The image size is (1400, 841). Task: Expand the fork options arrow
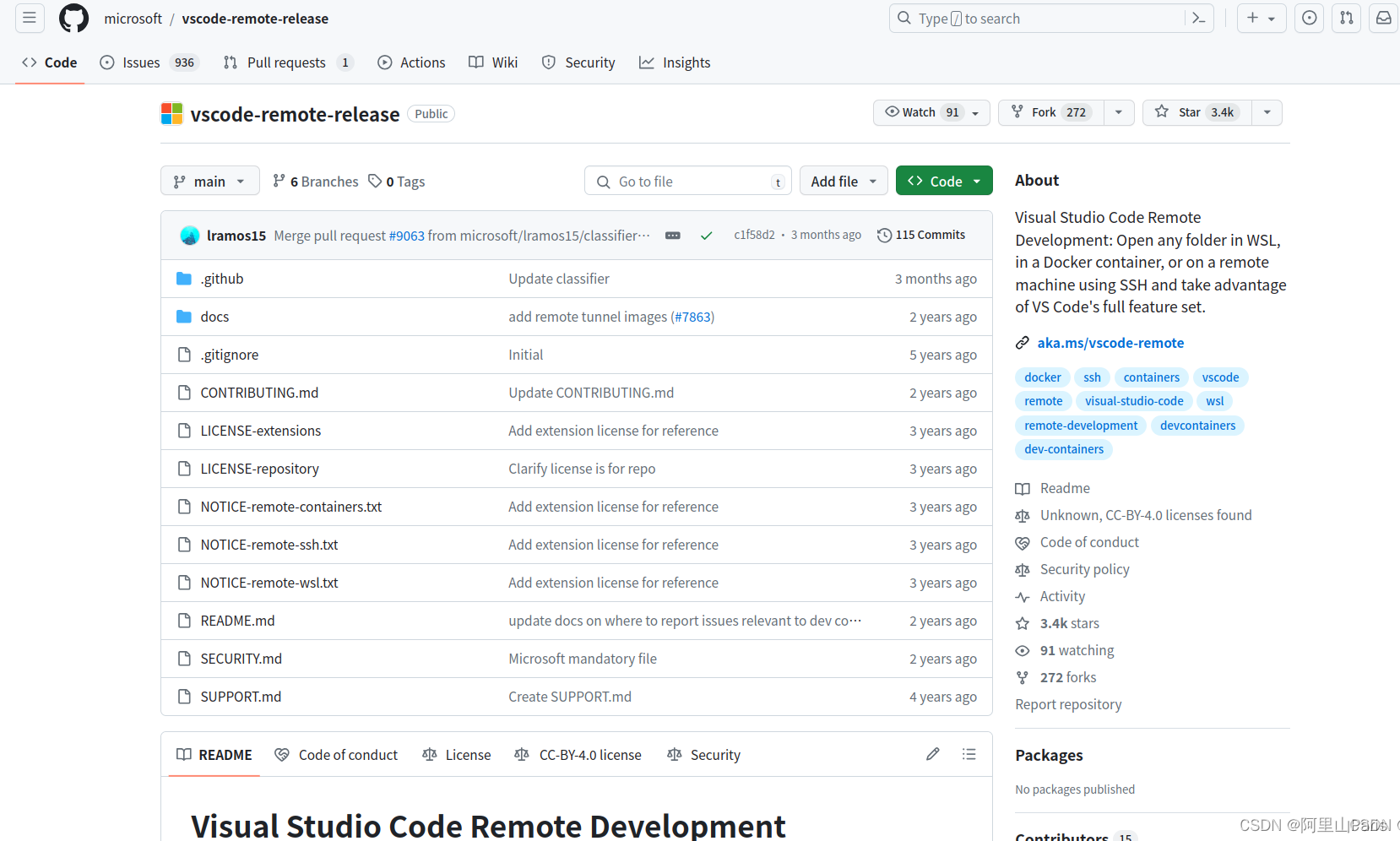pos(1119,112)
